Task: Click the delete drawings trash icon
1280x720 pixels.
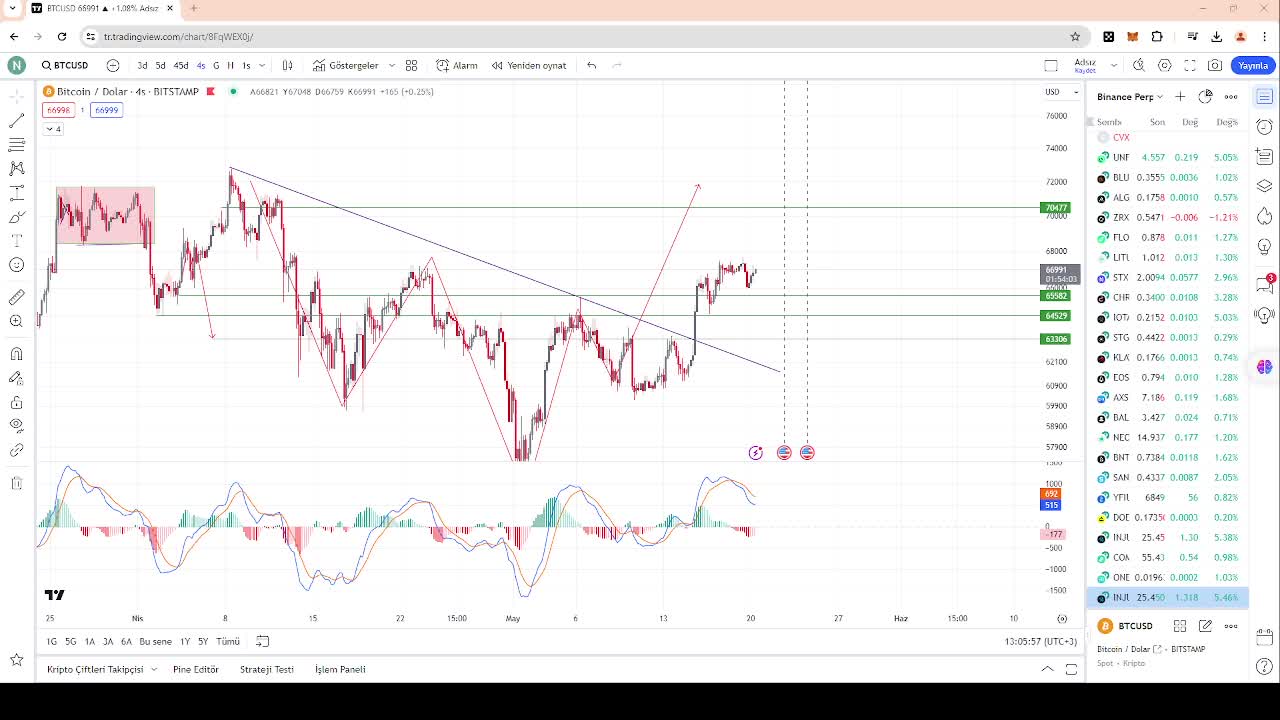Action: (16, 483)
